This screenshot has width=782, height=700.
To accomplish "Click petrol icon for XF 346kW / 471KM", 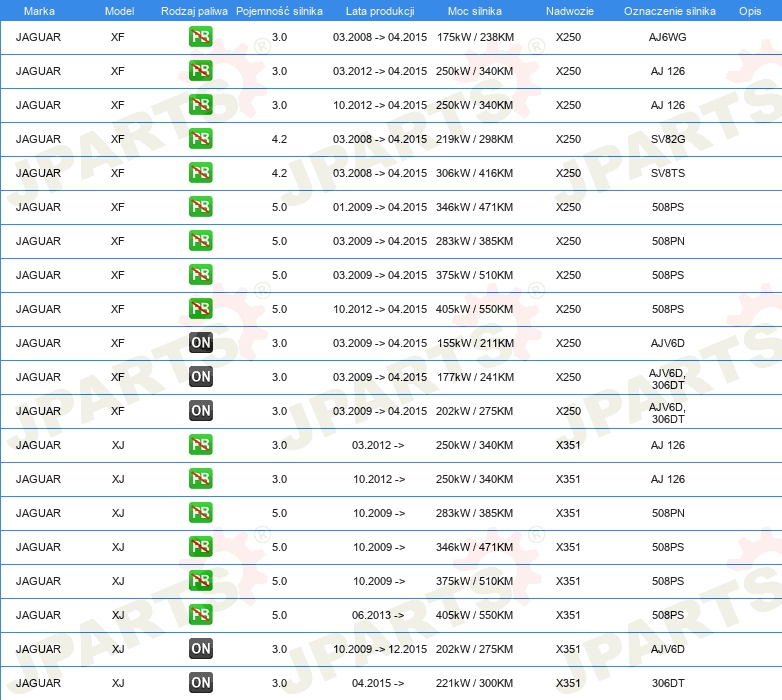I will (200, 206).
